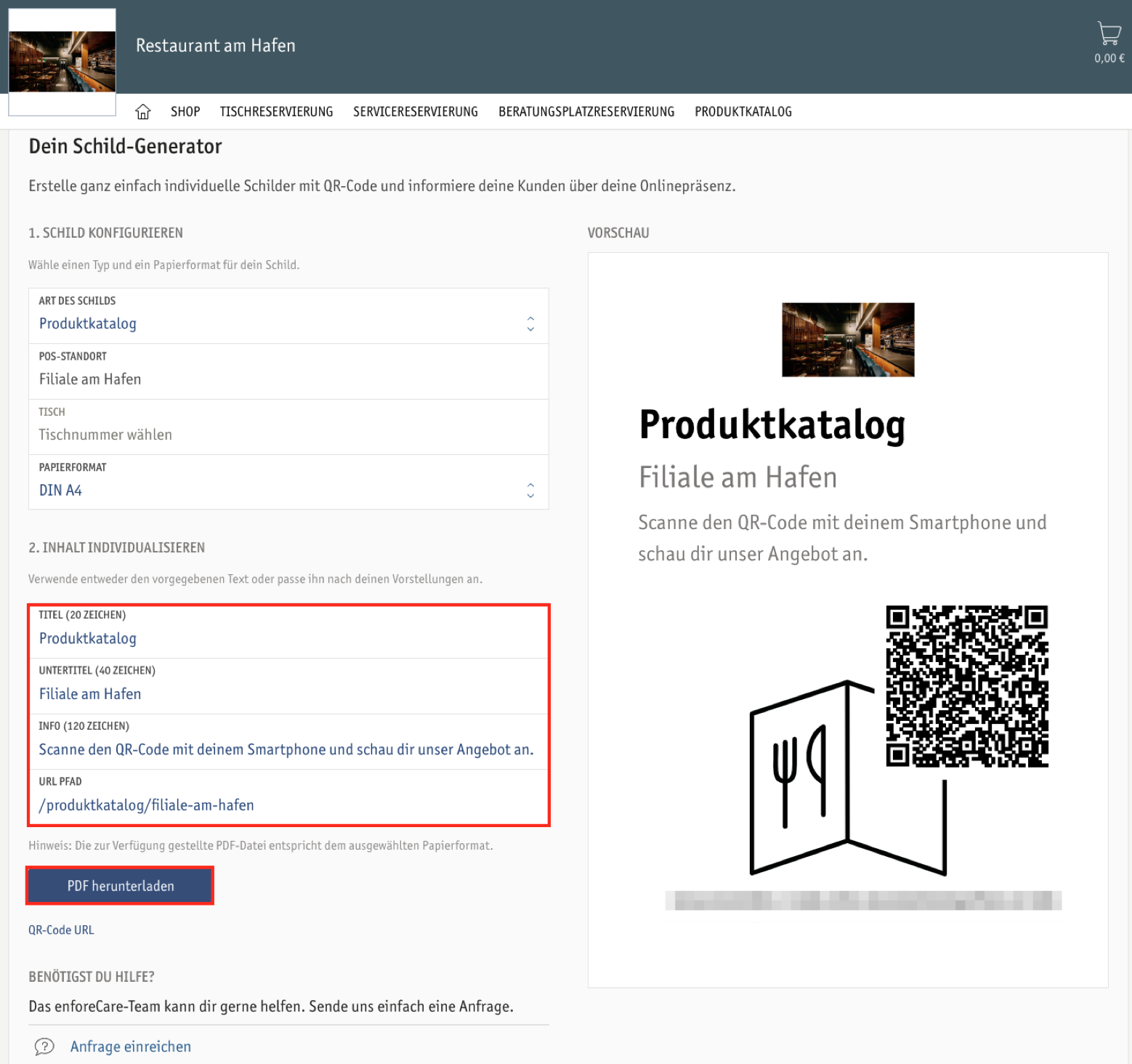1132x1064 pixels.
Task: Click preview subtitle Filiale am Hafen
Action: pyautogui.click(x=738, y=477)
